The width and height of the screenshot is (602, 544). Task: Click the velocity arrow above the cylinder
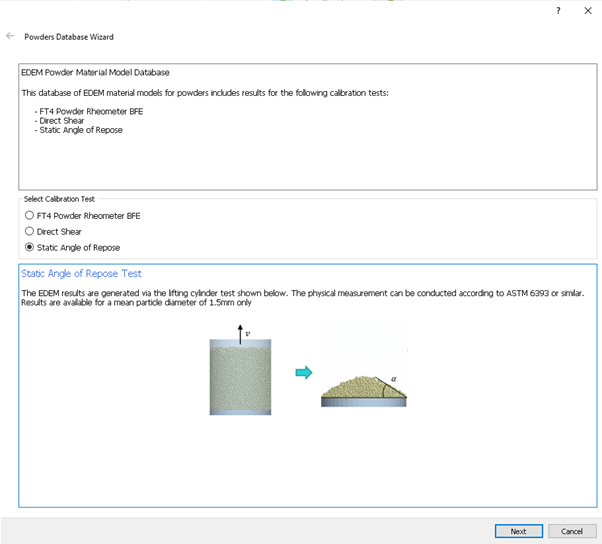point(239,332)
